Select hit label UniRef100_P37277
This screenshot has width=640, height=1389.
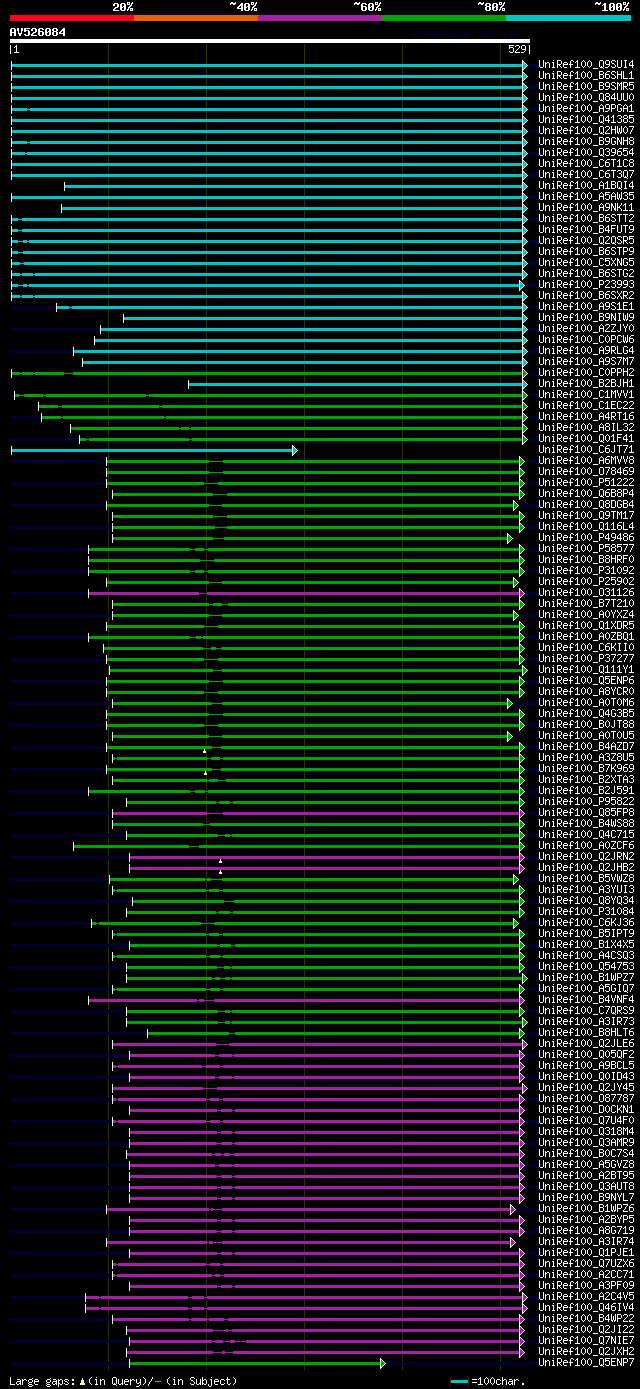pos(586,658)
